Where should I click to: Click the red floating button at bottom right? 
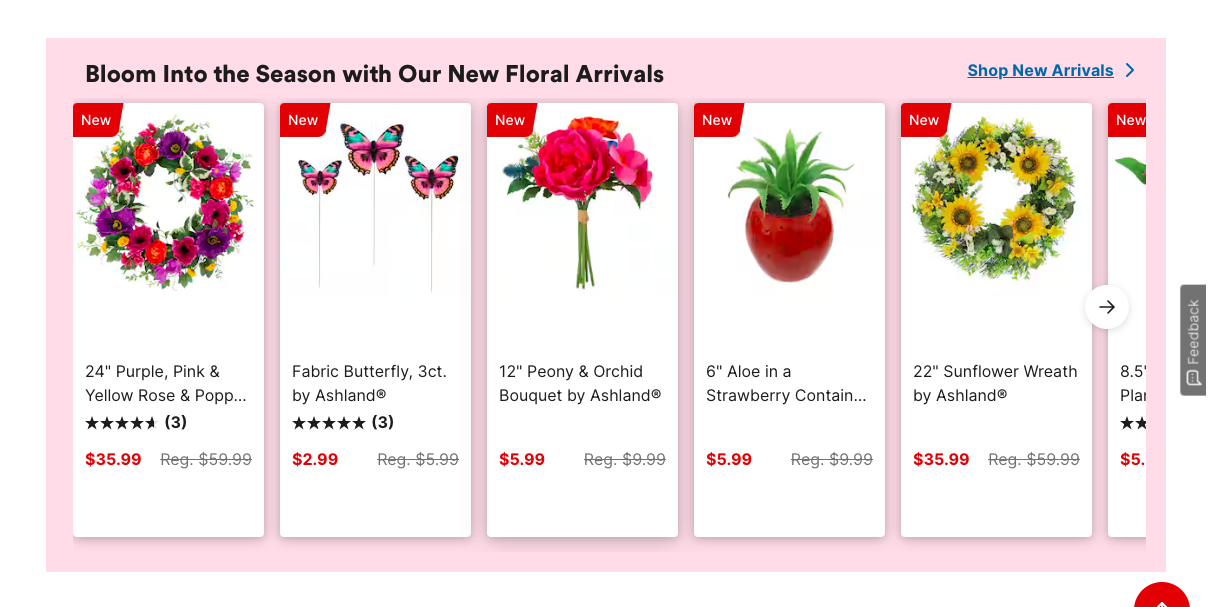(x=1161, y=597)
